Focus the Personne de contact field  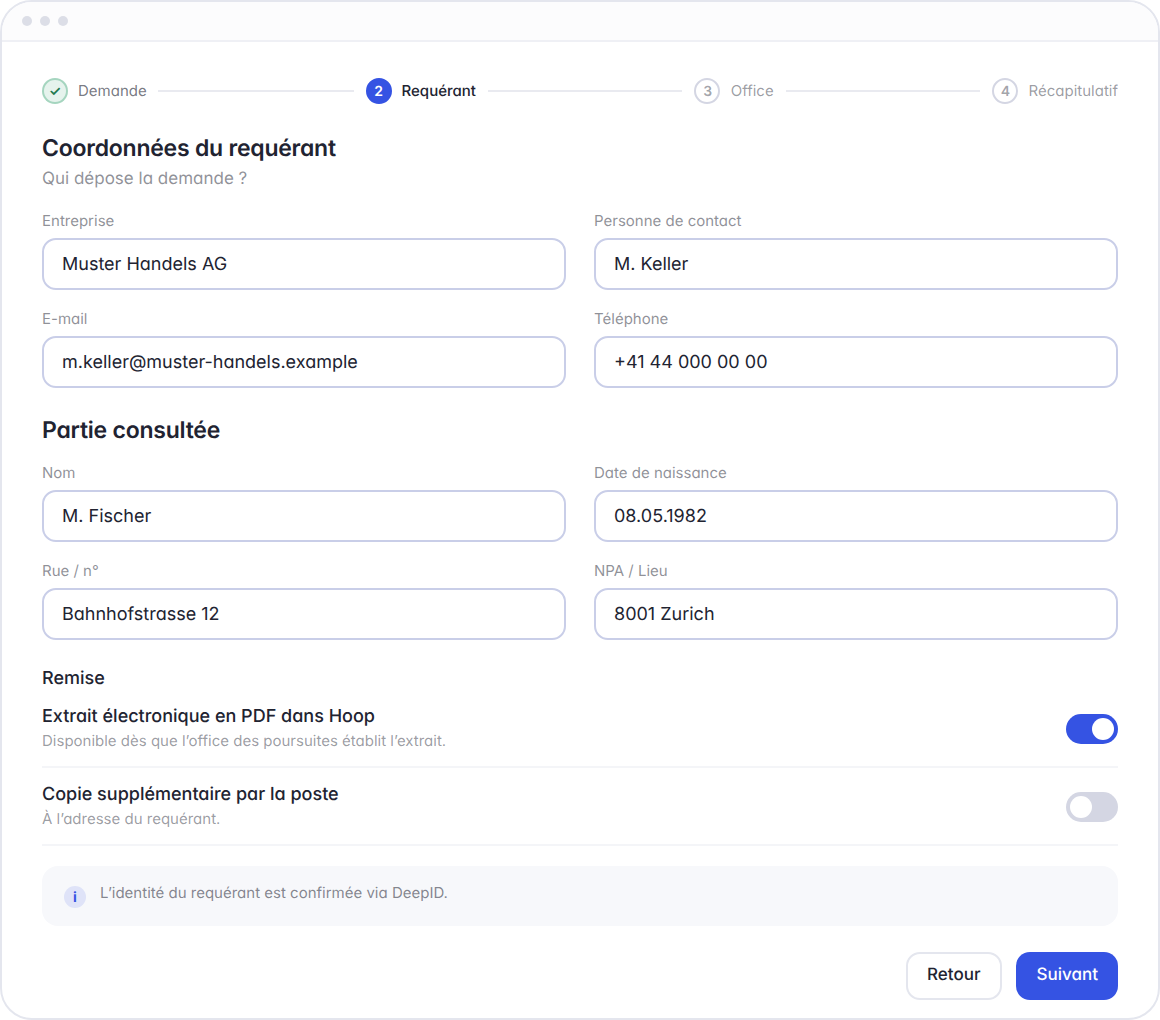pos(856,264)
